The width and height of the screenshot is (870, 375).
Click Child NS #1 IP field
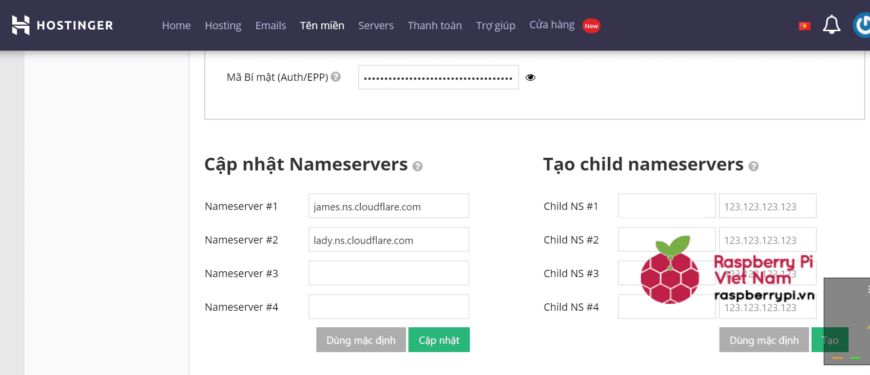click(768, 206)
